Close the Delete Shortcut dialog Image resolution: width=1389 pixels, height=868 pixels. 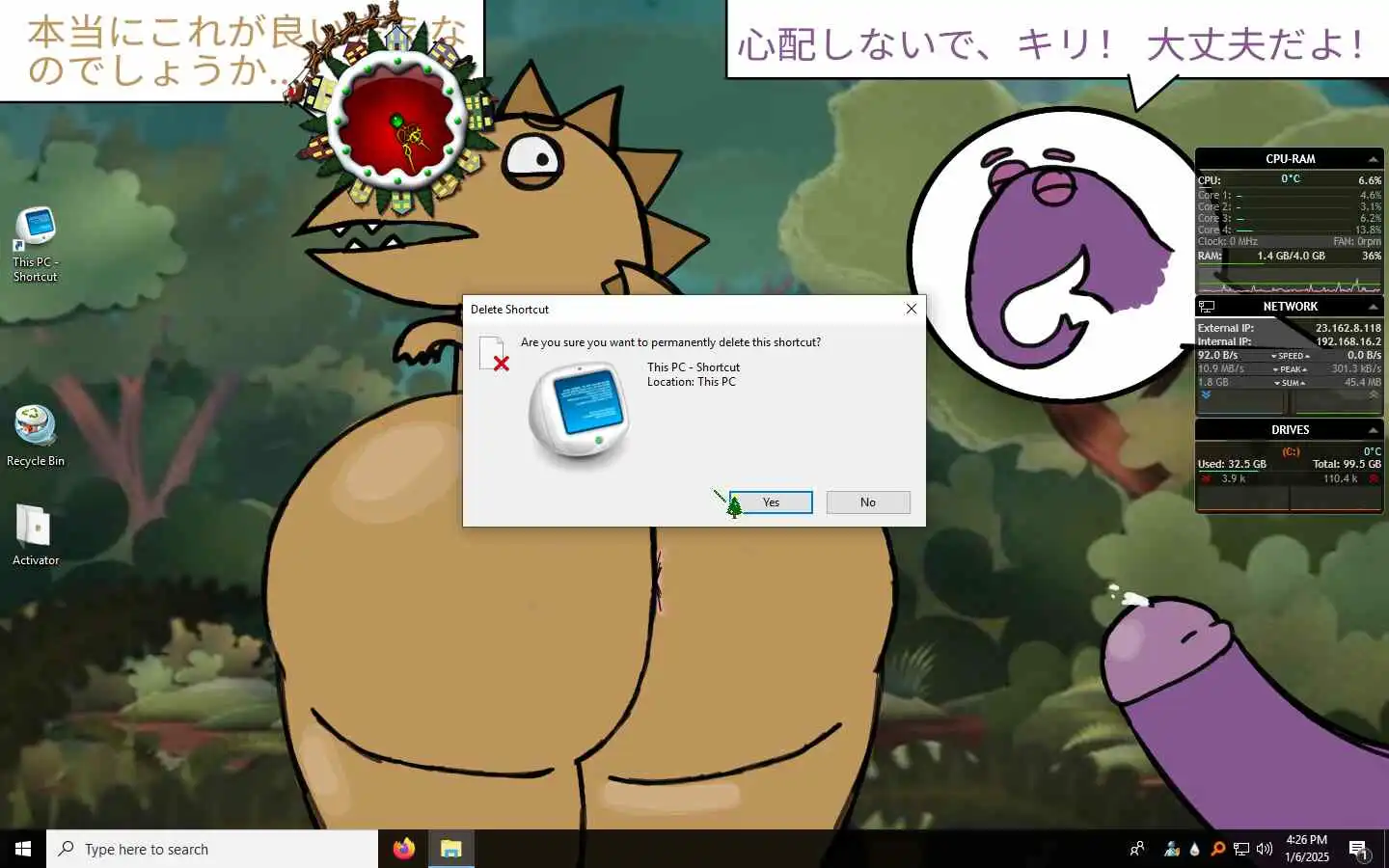coord(911,309)
